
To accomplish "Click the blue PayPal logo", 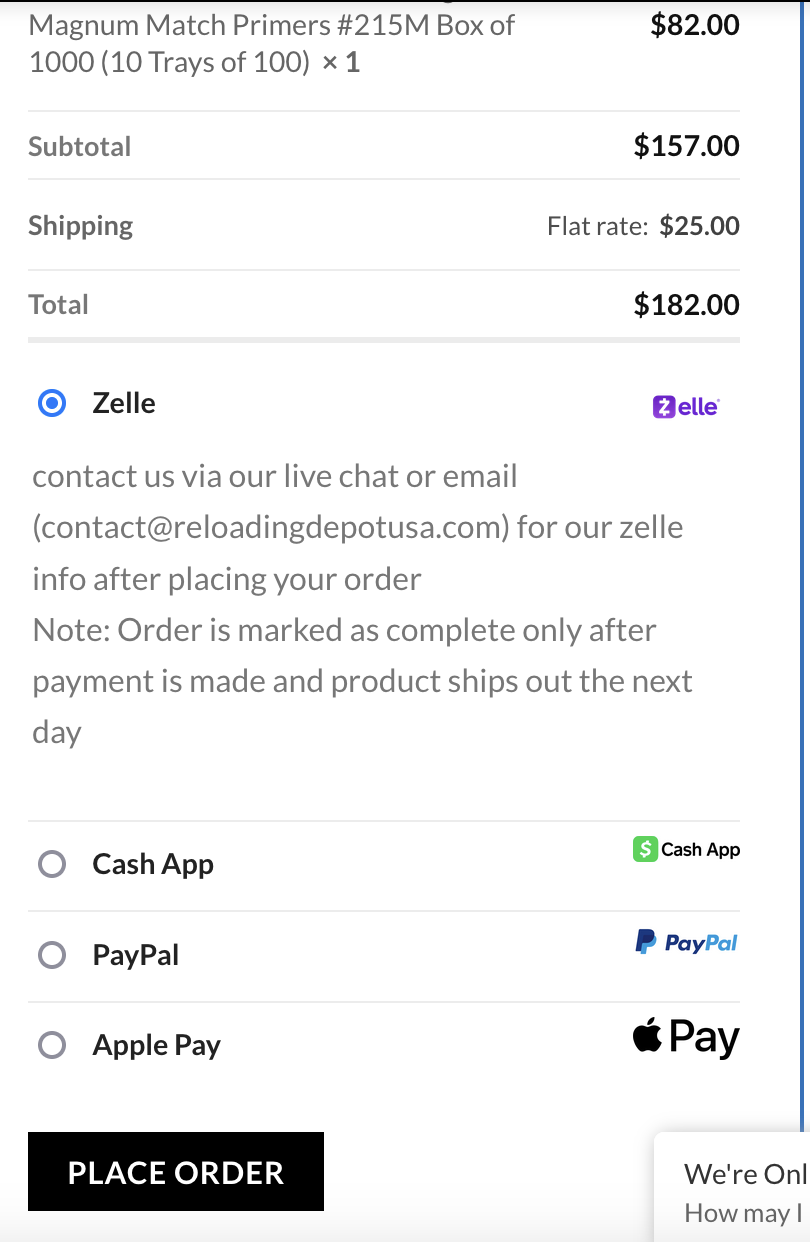I will (x=687, y=942).
